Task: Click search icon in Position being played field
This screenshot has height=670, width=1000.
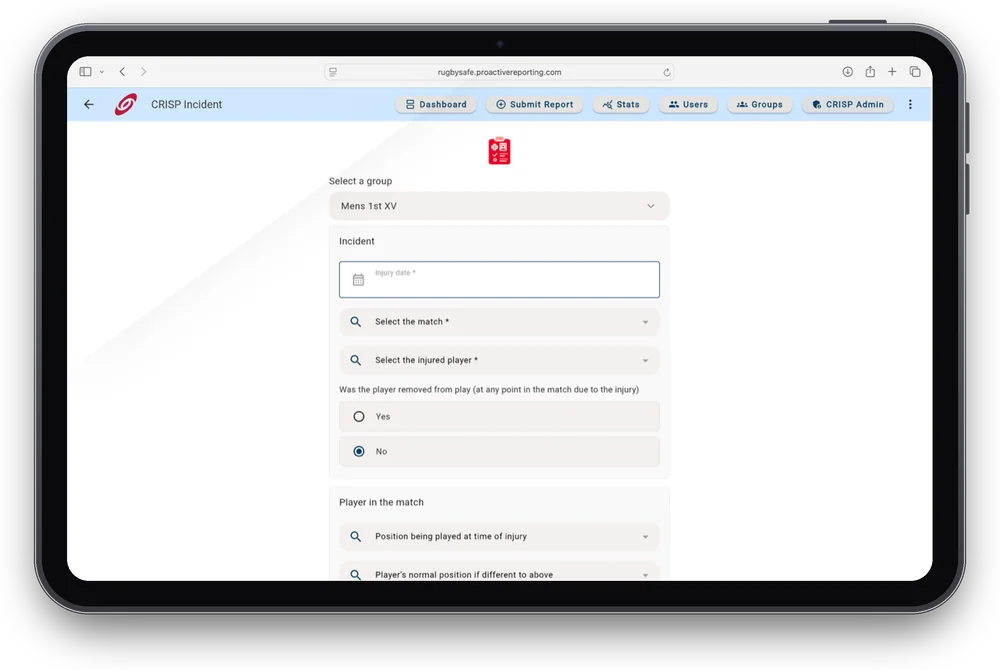Action: pyautogui.click(x=356, y=537)
